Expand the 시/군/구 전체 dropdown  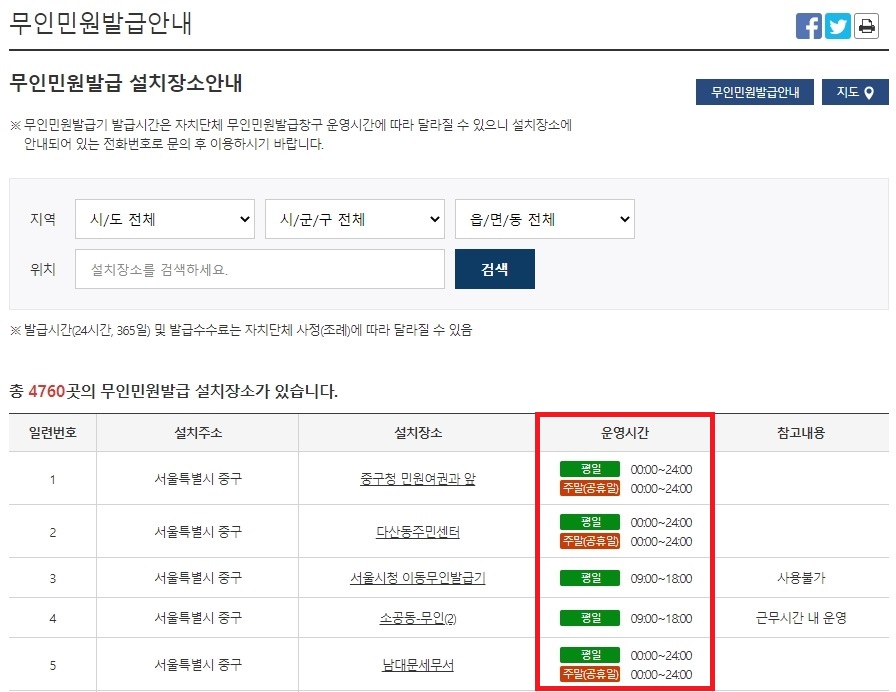tap(355, 219)
